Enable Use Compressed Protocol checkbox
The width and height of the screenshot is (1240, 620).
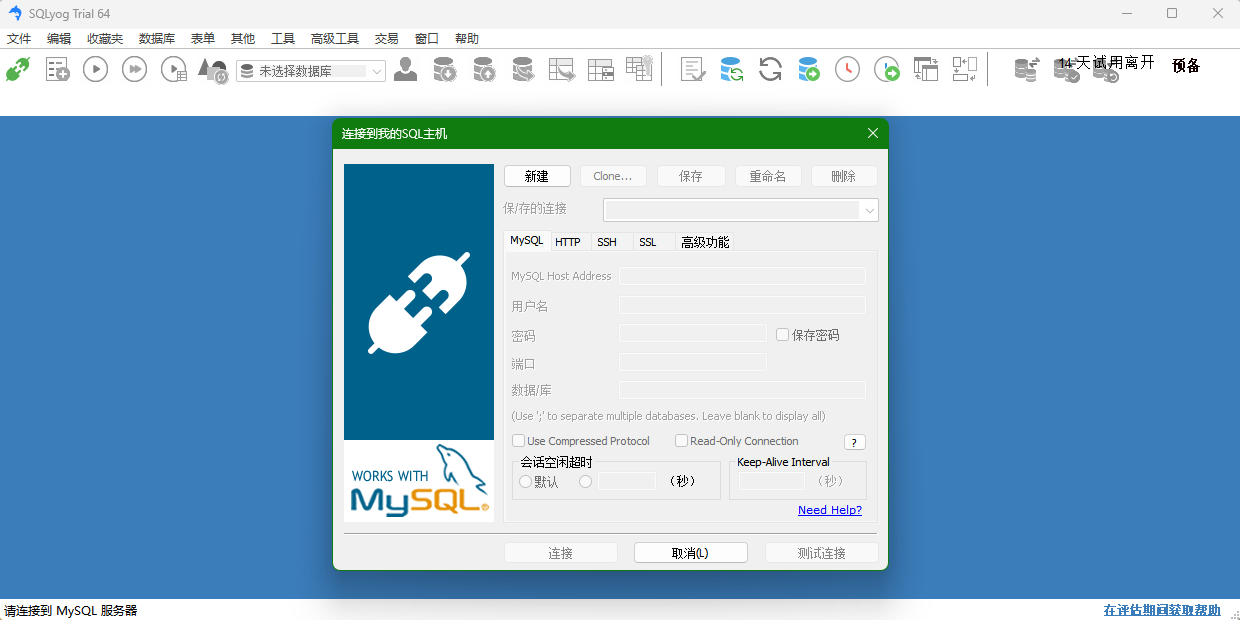pos(519,441)
